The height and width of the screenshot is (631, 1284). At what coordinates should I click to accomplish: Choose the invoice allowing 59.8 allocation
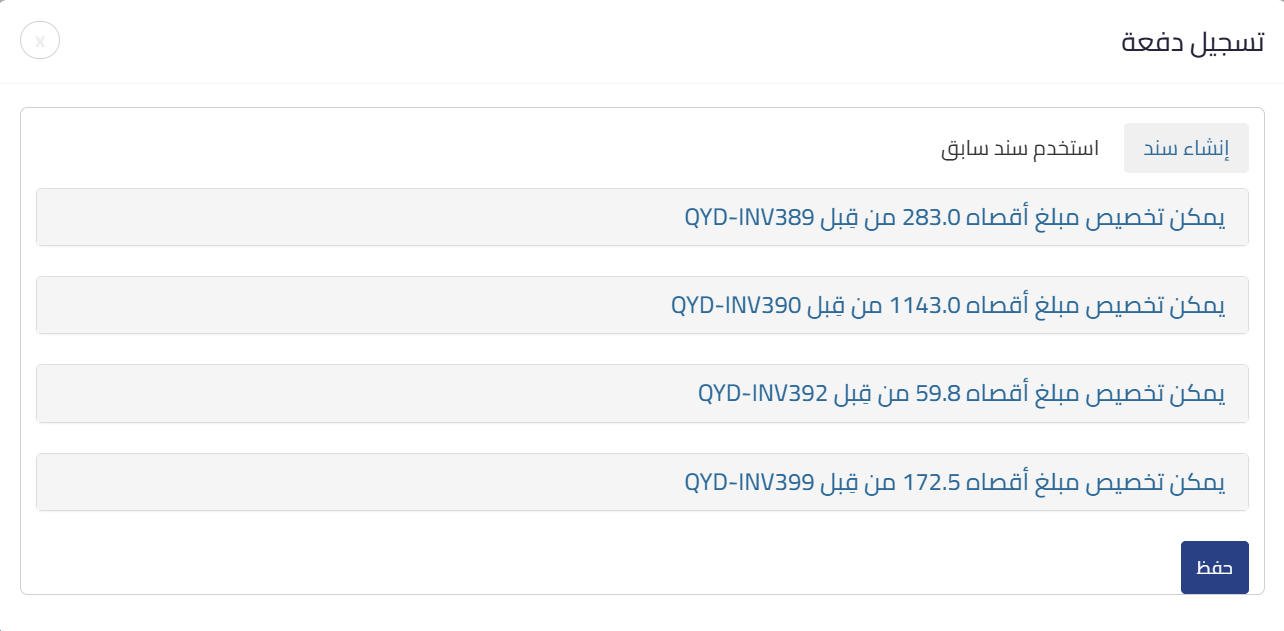[642, 393]
